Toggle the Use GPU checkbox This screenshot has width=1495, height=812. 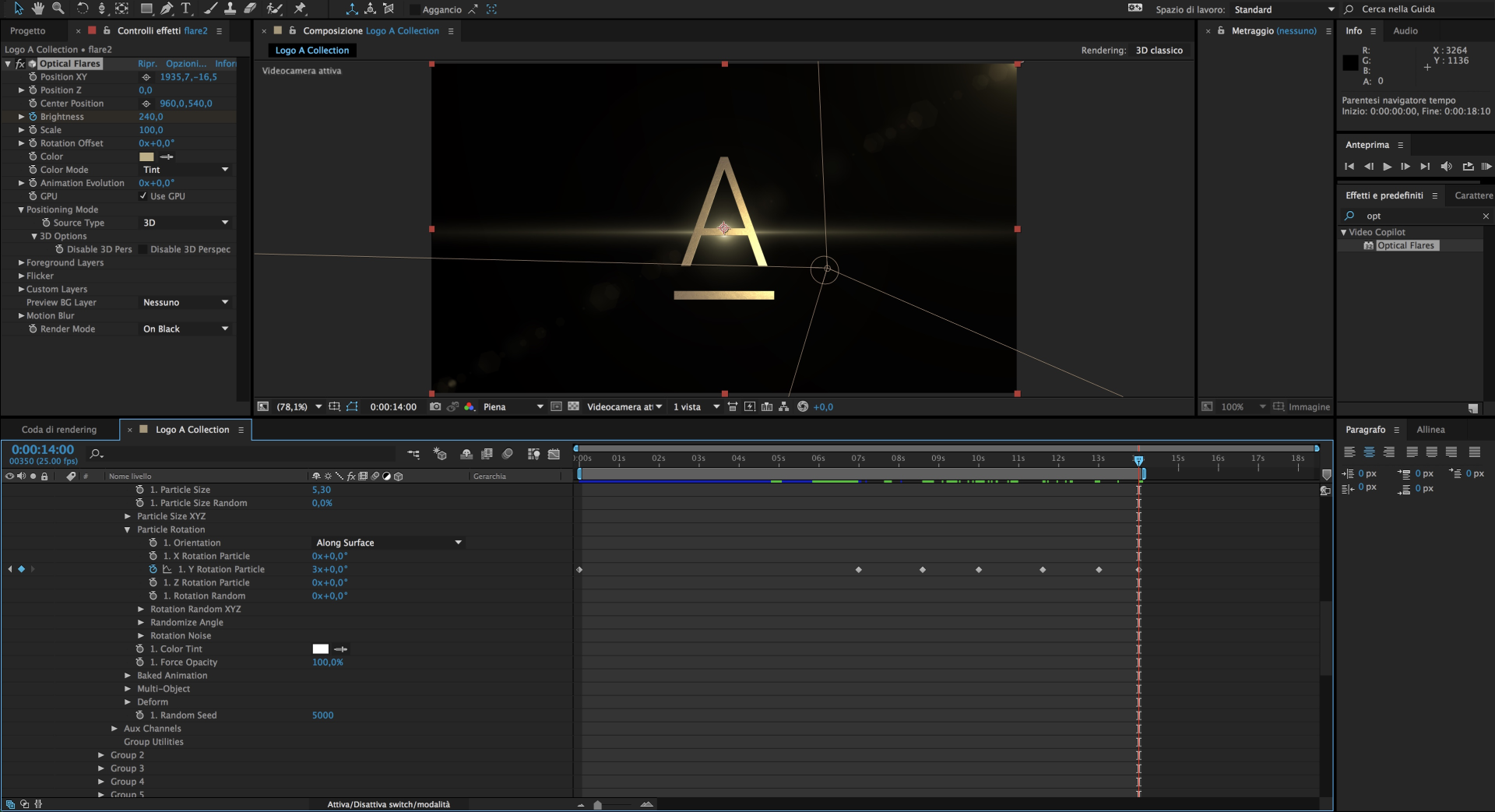(x=143, y=196)
